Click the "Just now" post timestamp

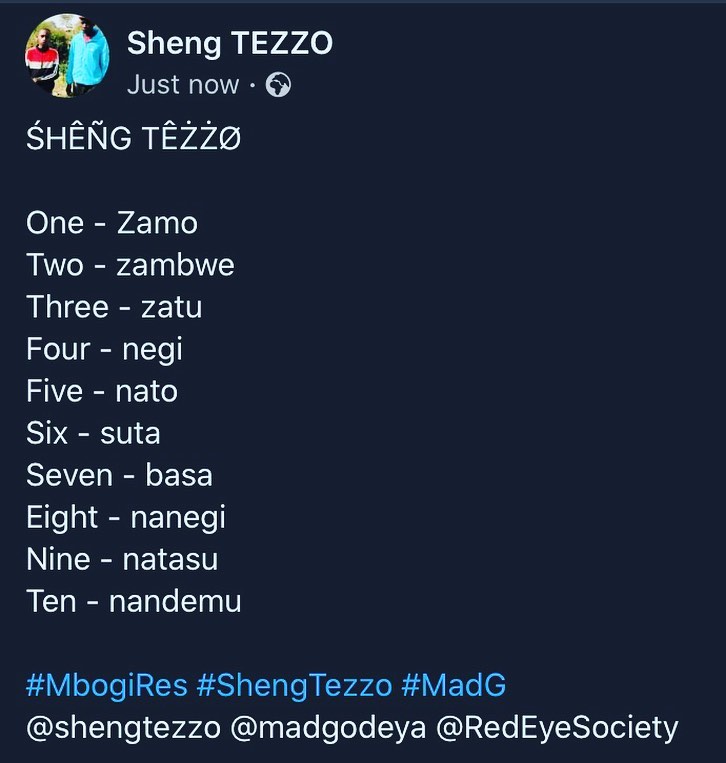[183, 85]
